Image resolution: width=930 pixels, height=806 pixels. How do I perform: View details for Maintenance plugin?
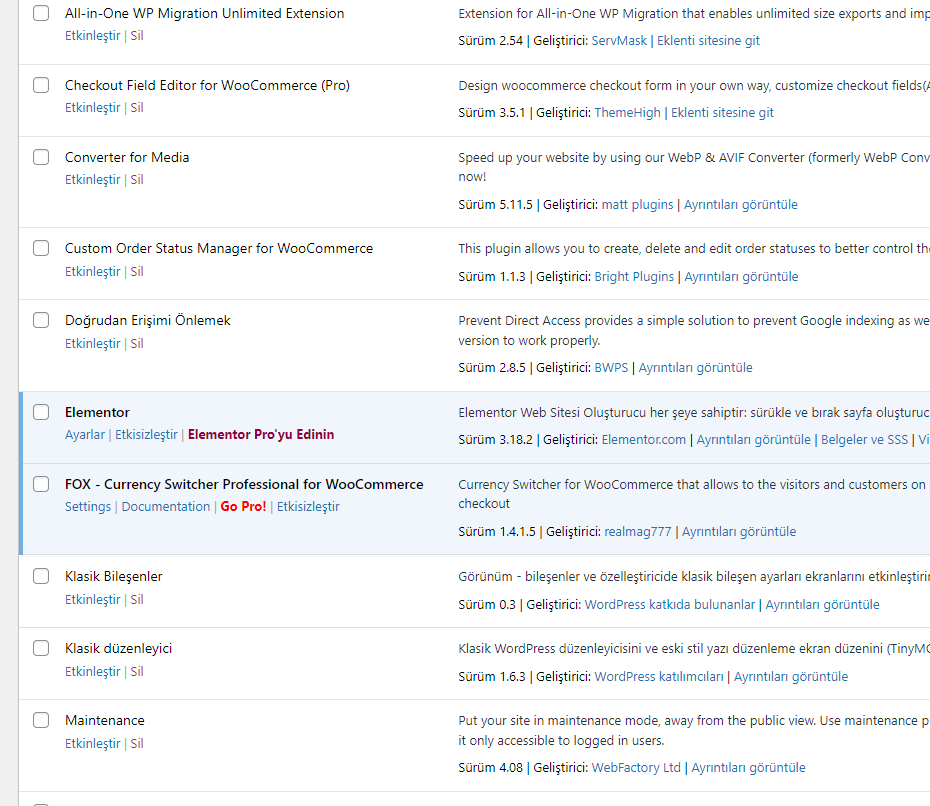tap(748, 767)
